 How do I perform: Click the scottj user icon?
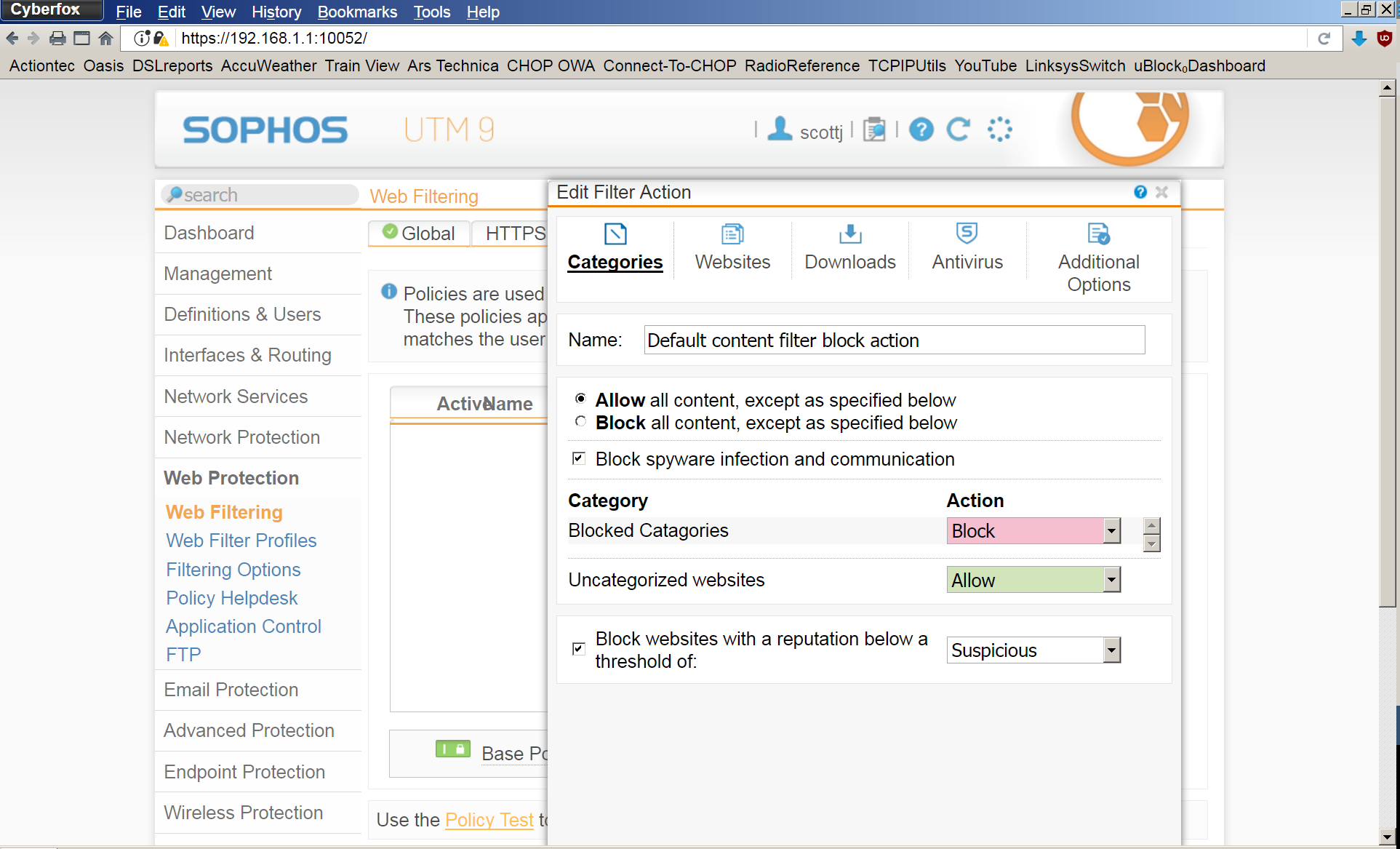[x=780, y=129]
